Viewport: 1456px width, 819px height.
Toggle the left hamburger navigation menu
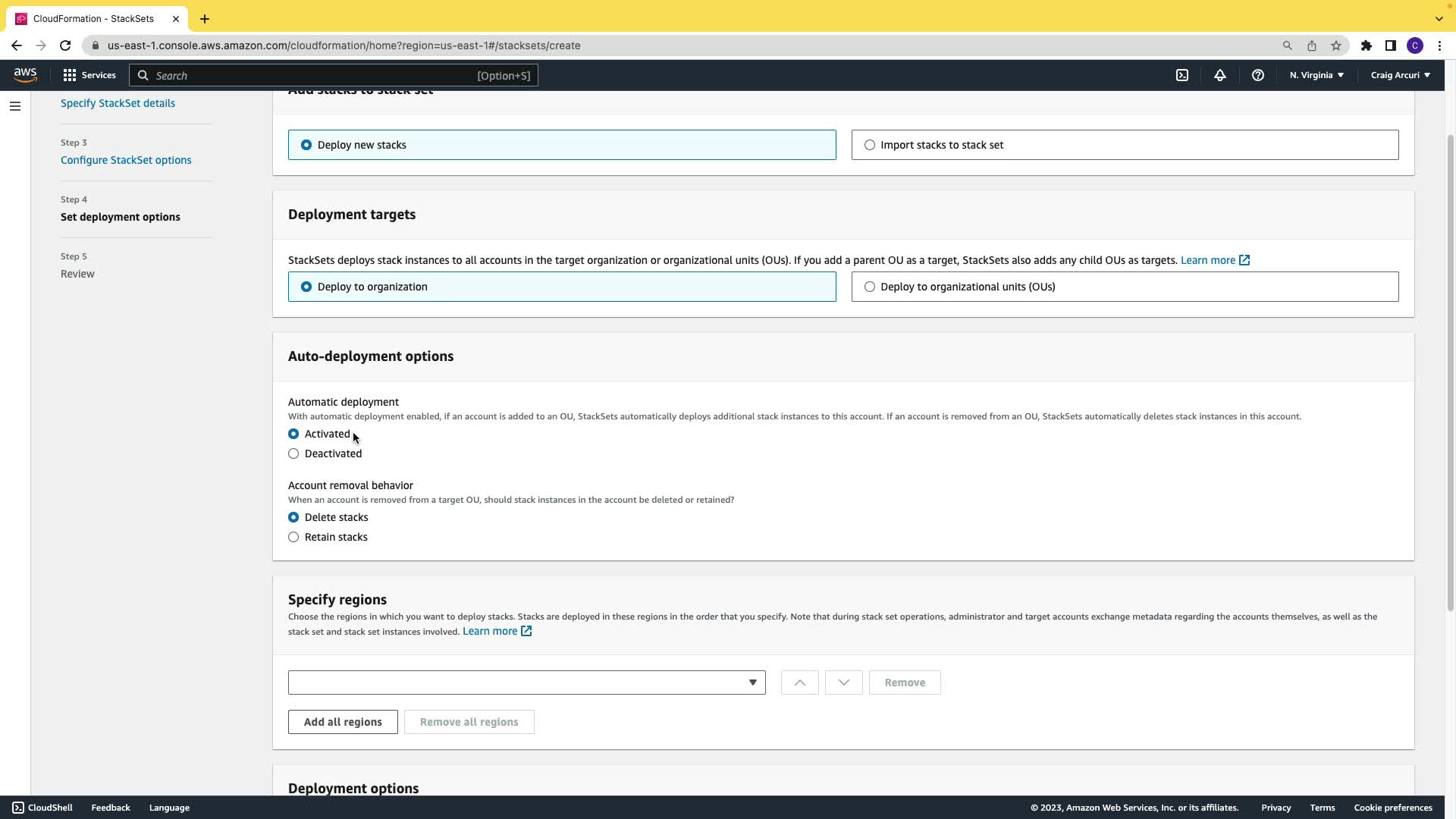pyautogui.click(x=14, y=106)
